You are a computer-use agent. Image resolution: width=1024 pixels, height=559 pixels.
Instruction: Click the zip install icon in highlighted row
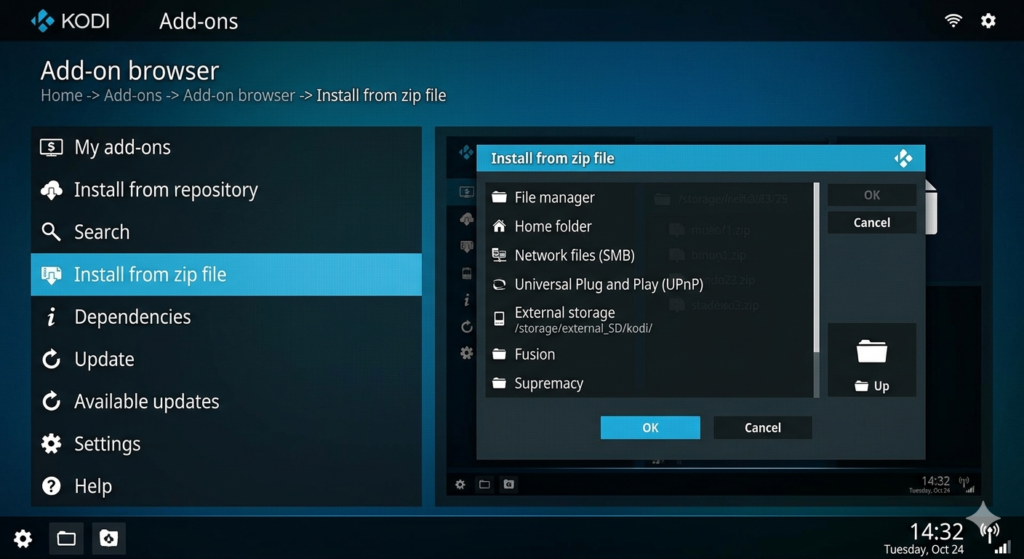click(51, 275)
